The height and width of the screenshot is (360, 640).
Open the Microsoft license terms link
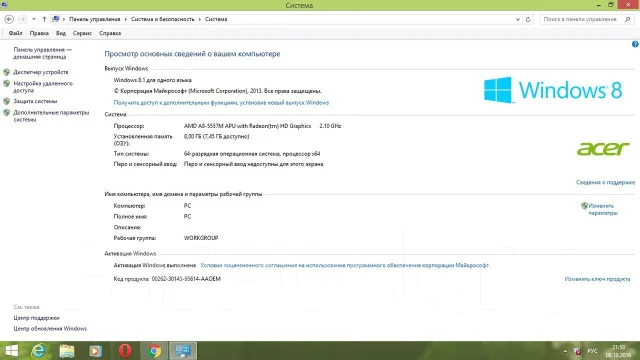pos(344,265)
